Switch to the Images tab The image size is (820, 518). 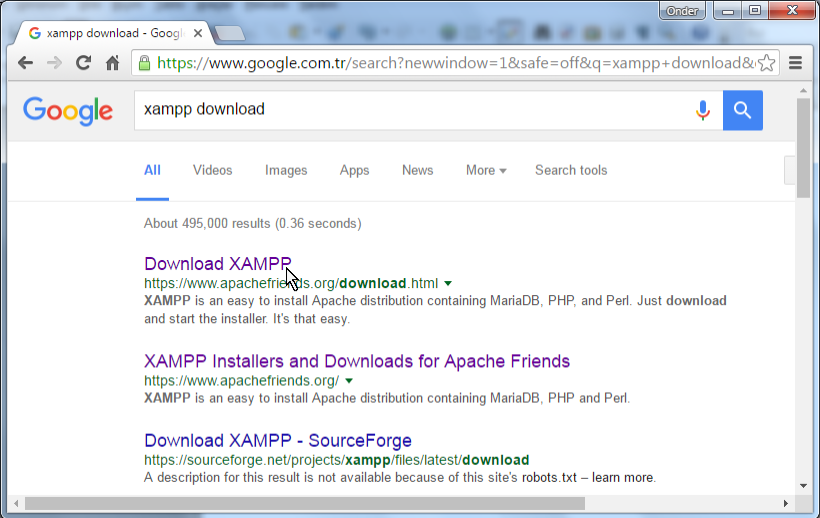286,170
